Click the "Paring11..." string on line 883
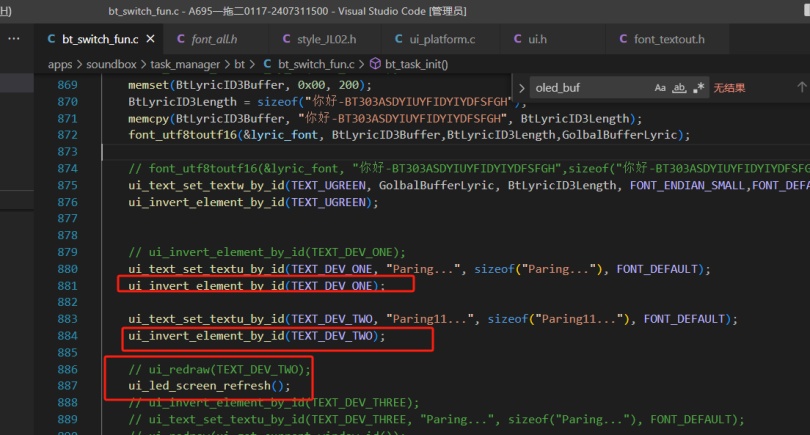Screen dimensions: 810x435 click(x=430, y=319)
